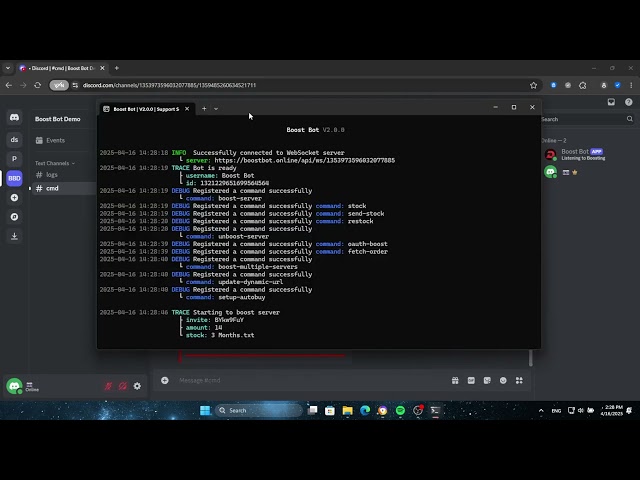640x480 pixels.
Task: Select the 'ds' server icon
Action: tap(14, 140)
